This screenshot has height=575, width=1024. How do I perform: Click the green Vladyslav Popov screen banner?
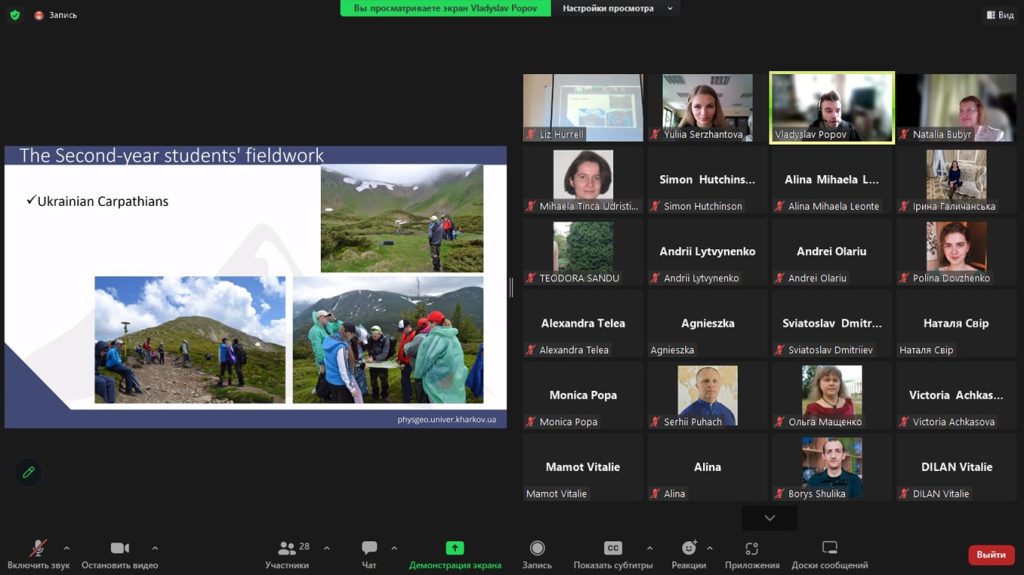pos(446,9)
